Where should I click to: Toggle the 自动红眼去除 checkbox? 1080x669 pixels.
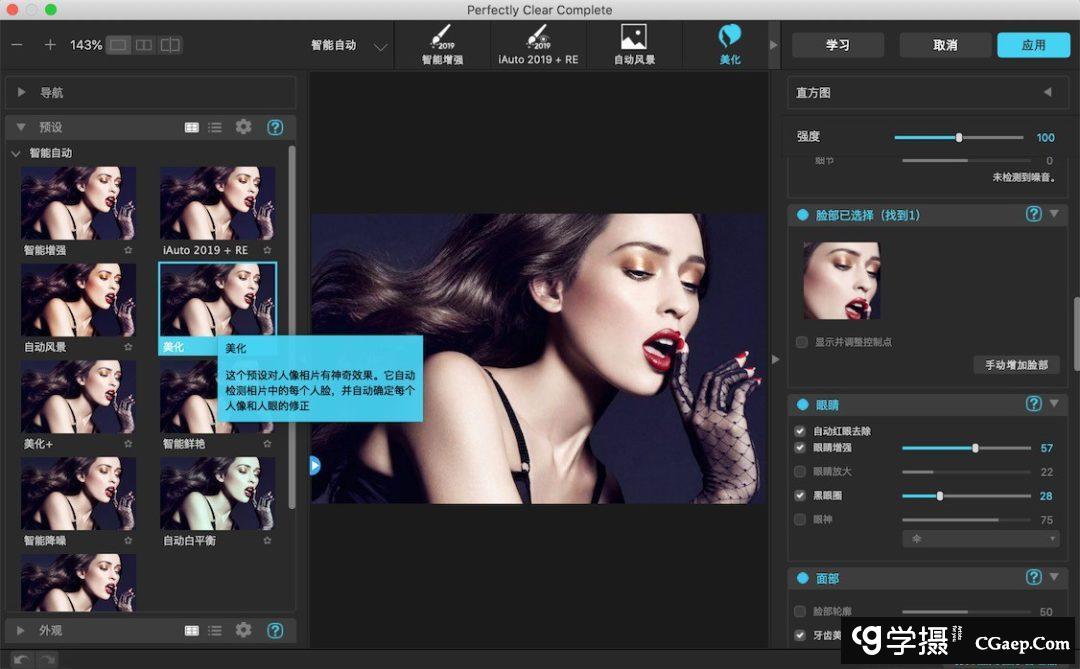(x=800, y=431)
